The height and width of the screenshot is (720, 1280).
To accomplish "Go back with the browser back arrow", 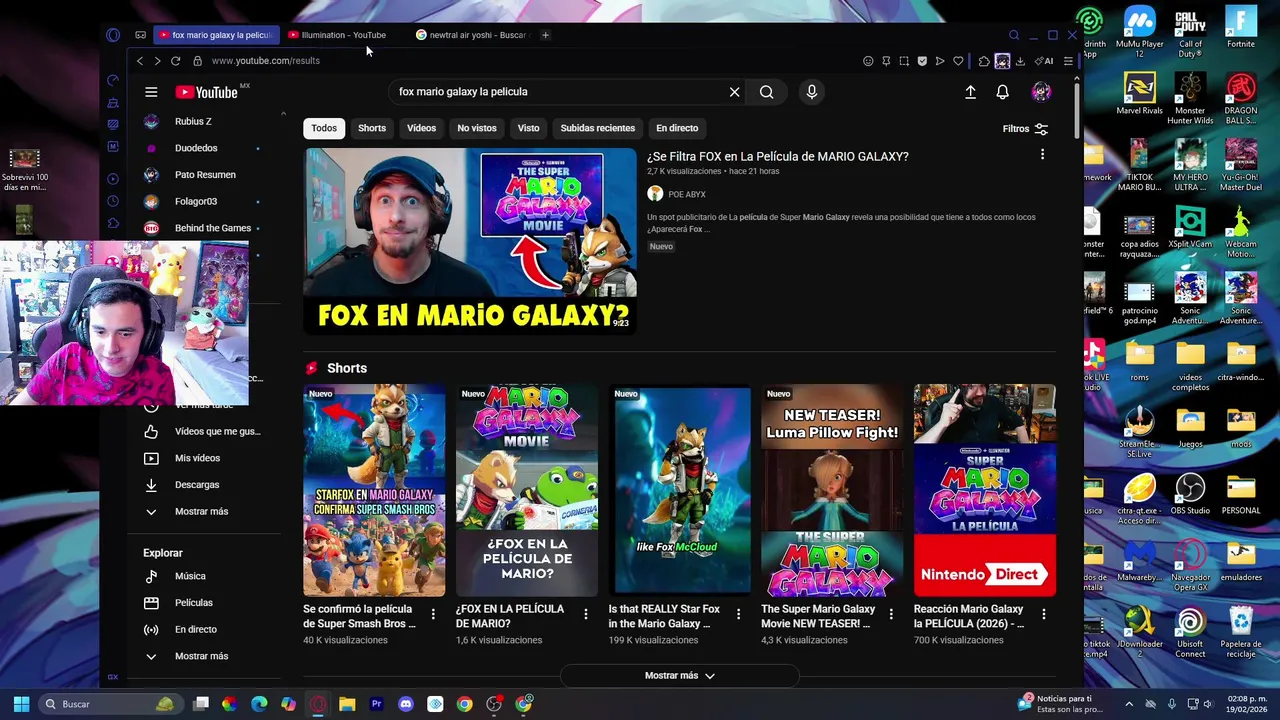I will point(140,61).
